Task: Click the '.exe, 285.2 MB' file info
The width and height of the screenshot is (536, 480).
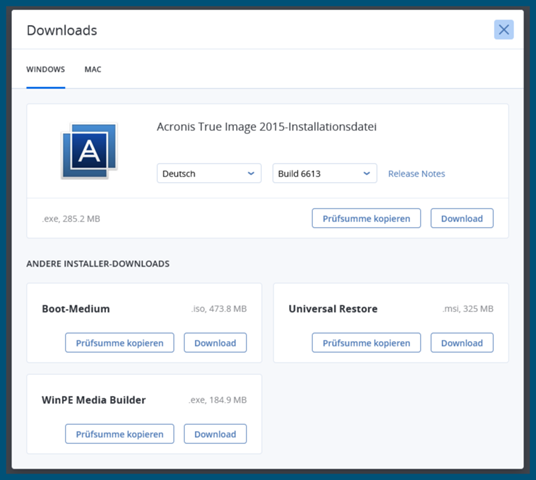Action: 71,219
